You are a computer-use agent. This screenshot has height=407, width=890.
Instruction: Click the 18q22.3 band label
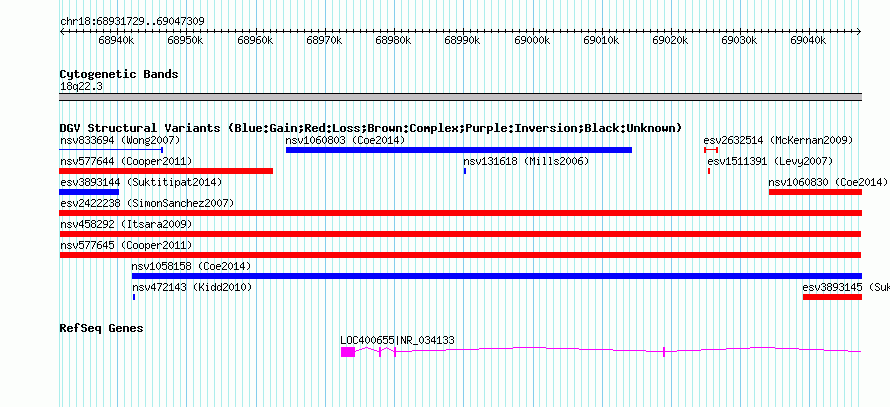(81, 87)
